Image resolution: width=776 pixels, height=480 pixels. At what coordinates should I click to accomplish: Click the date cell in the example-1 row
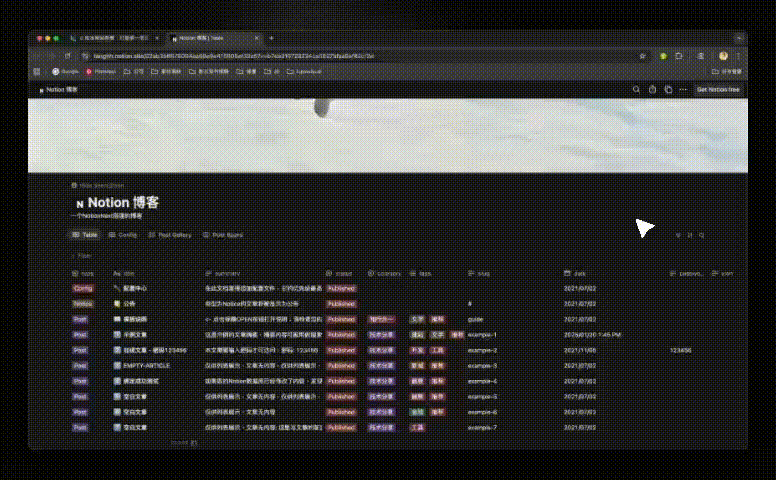tap(592, 335)
